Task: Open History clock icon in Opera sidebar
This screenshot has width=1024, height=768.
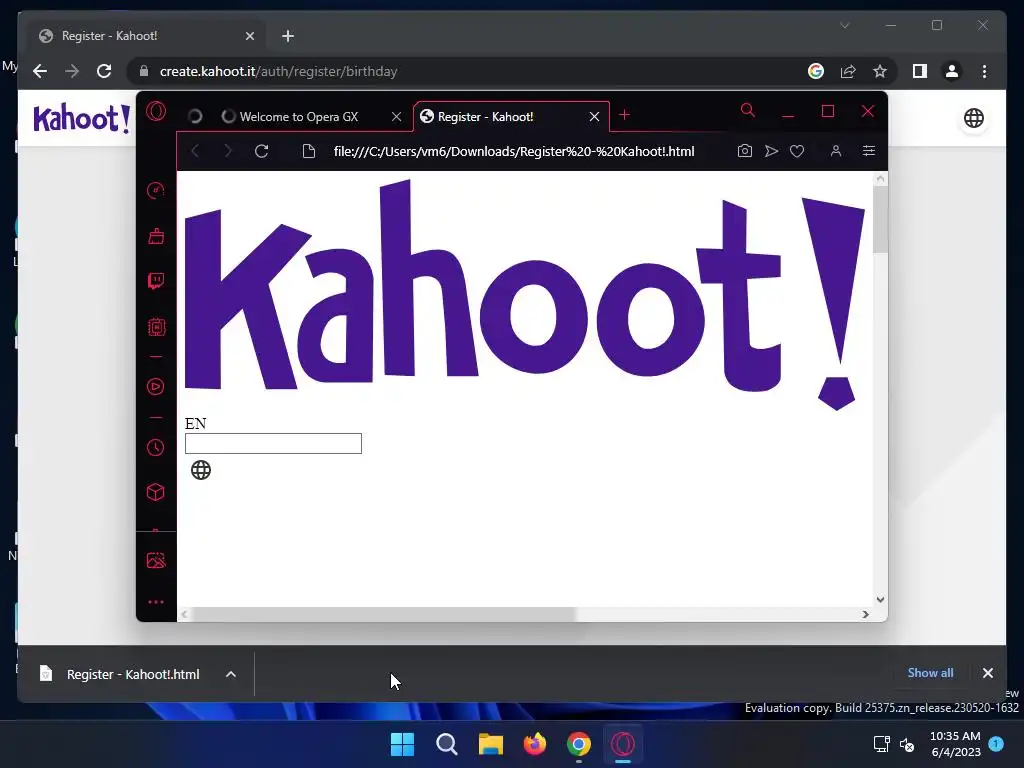Action: click(155, 447)
